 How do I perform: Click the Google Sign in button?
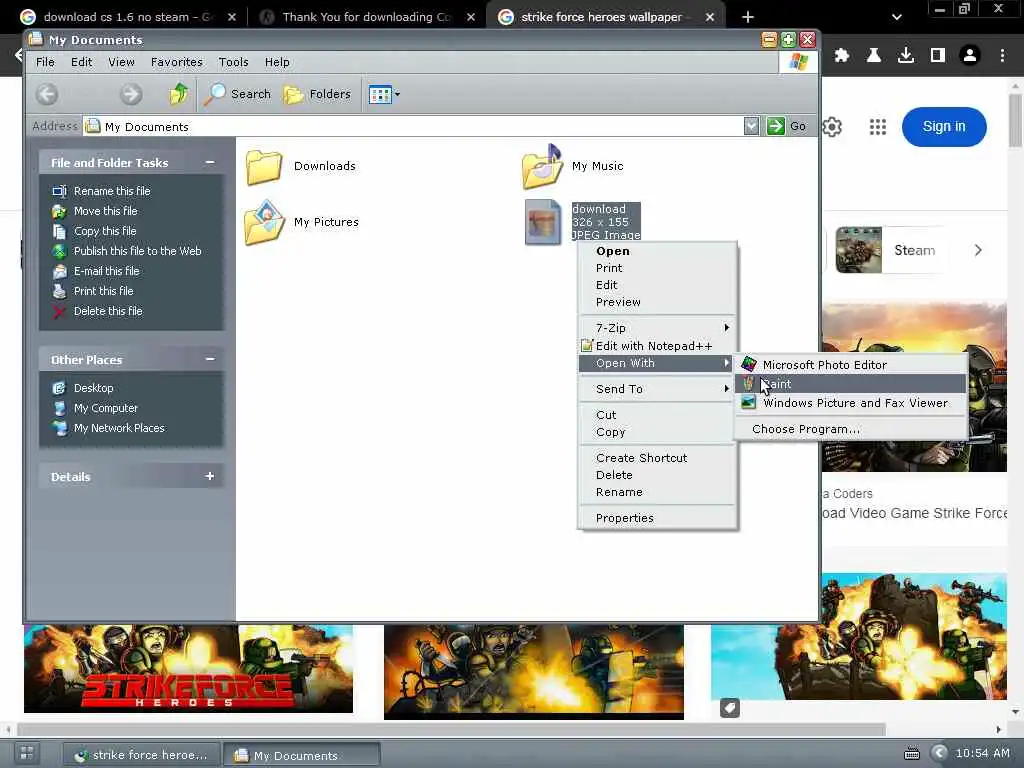coord(944,127)
